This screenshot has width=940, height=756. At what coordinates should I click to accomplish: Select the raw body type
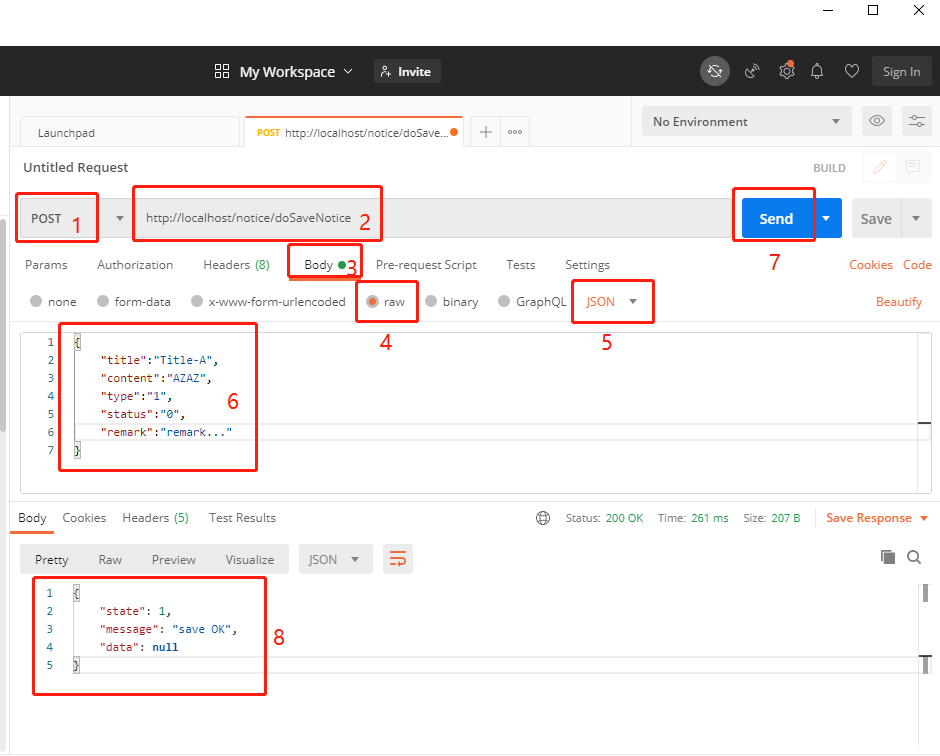pyautogui.click(x=385, y=302)
